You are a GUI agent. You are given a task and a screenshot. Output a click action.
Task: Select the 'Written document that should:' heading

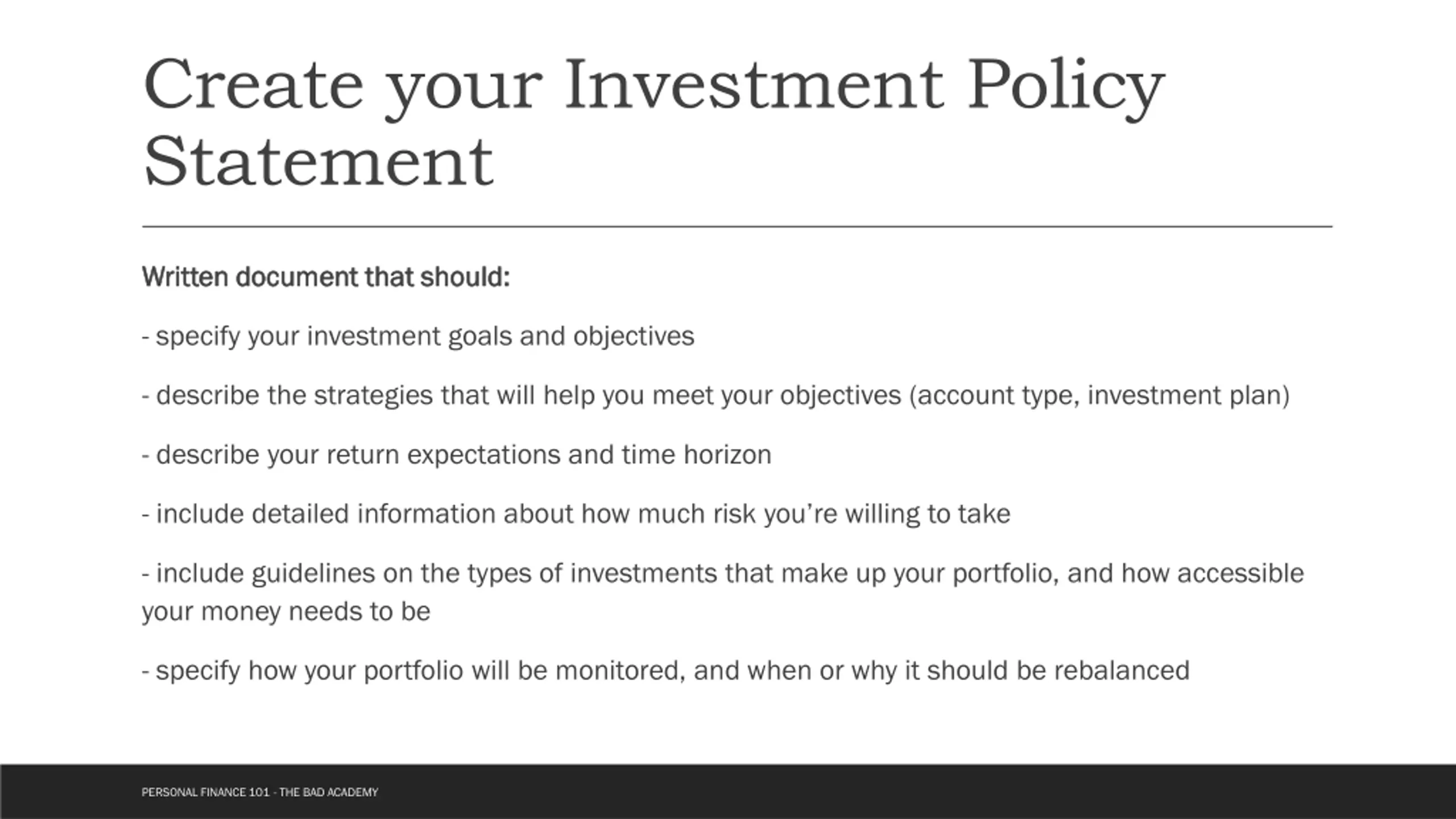tap(326, 278)
